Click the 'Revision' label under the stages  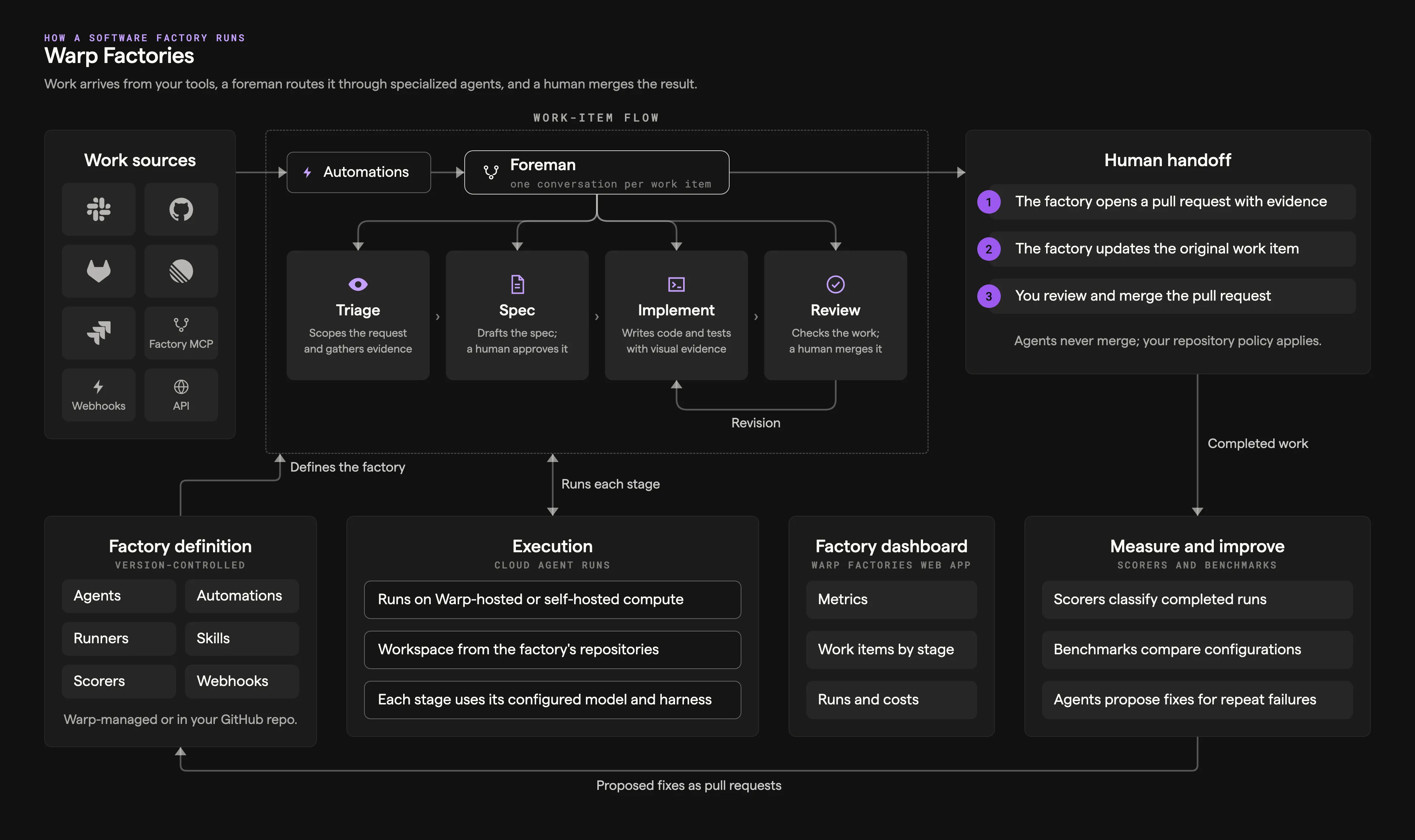coord(756,423)
